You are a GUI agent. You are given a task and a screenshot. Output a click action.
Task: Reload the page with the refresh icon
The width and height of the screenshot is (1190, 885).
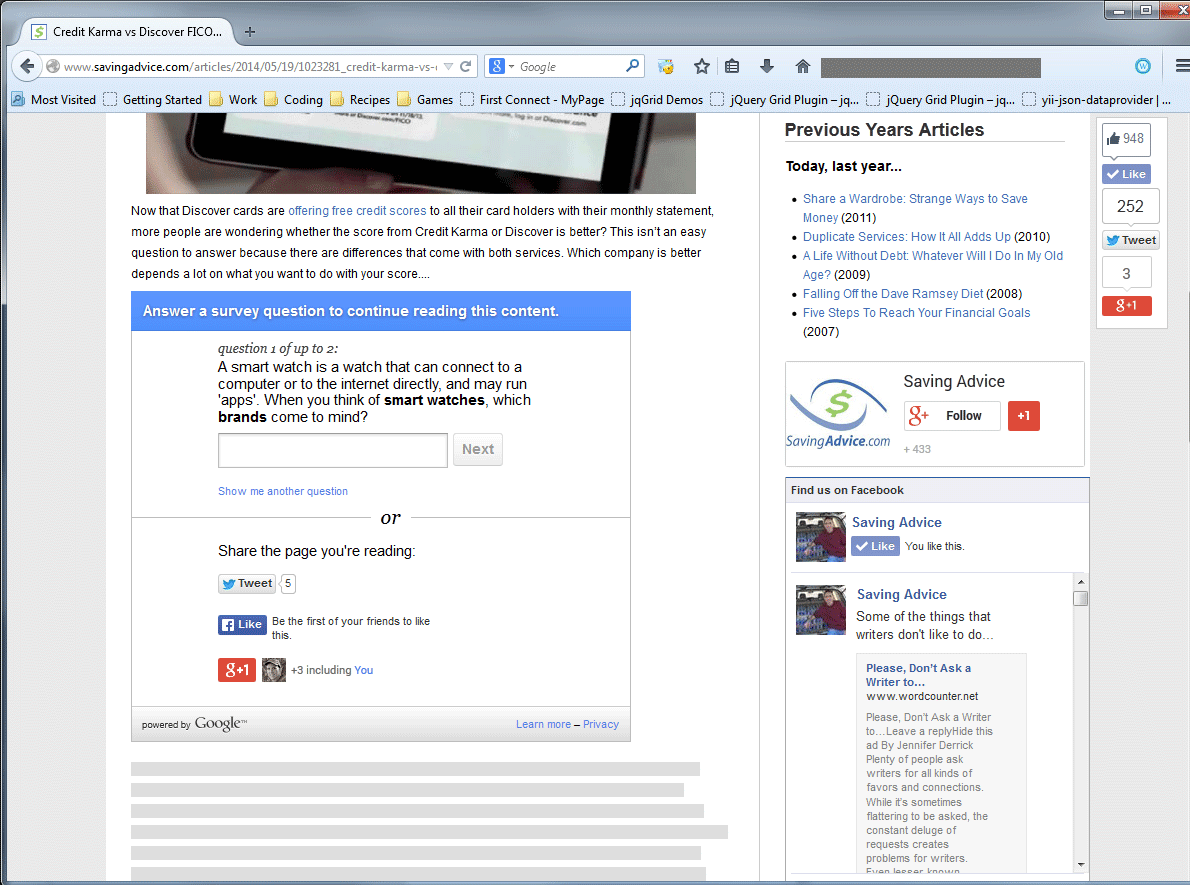click(466, 66)
